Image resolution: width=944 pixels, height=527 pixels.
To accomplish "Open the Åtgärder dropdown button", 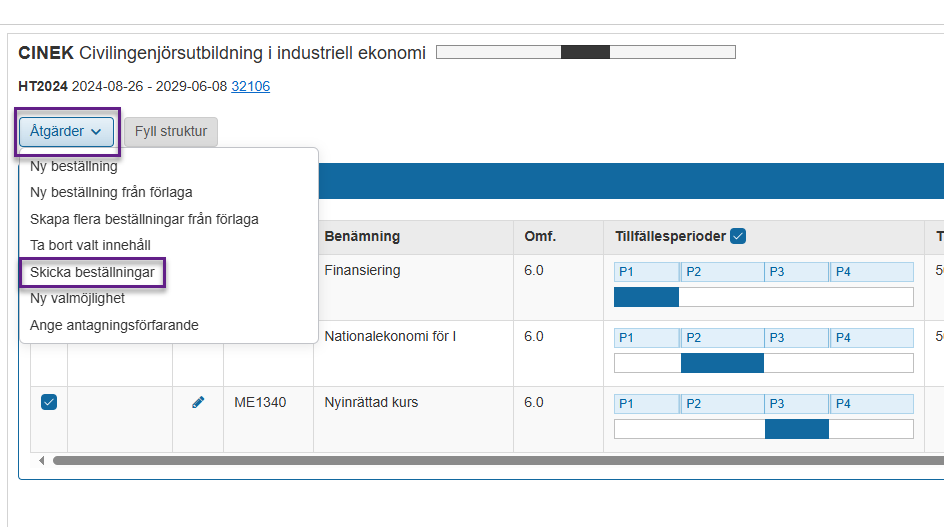I will (66, 132).
